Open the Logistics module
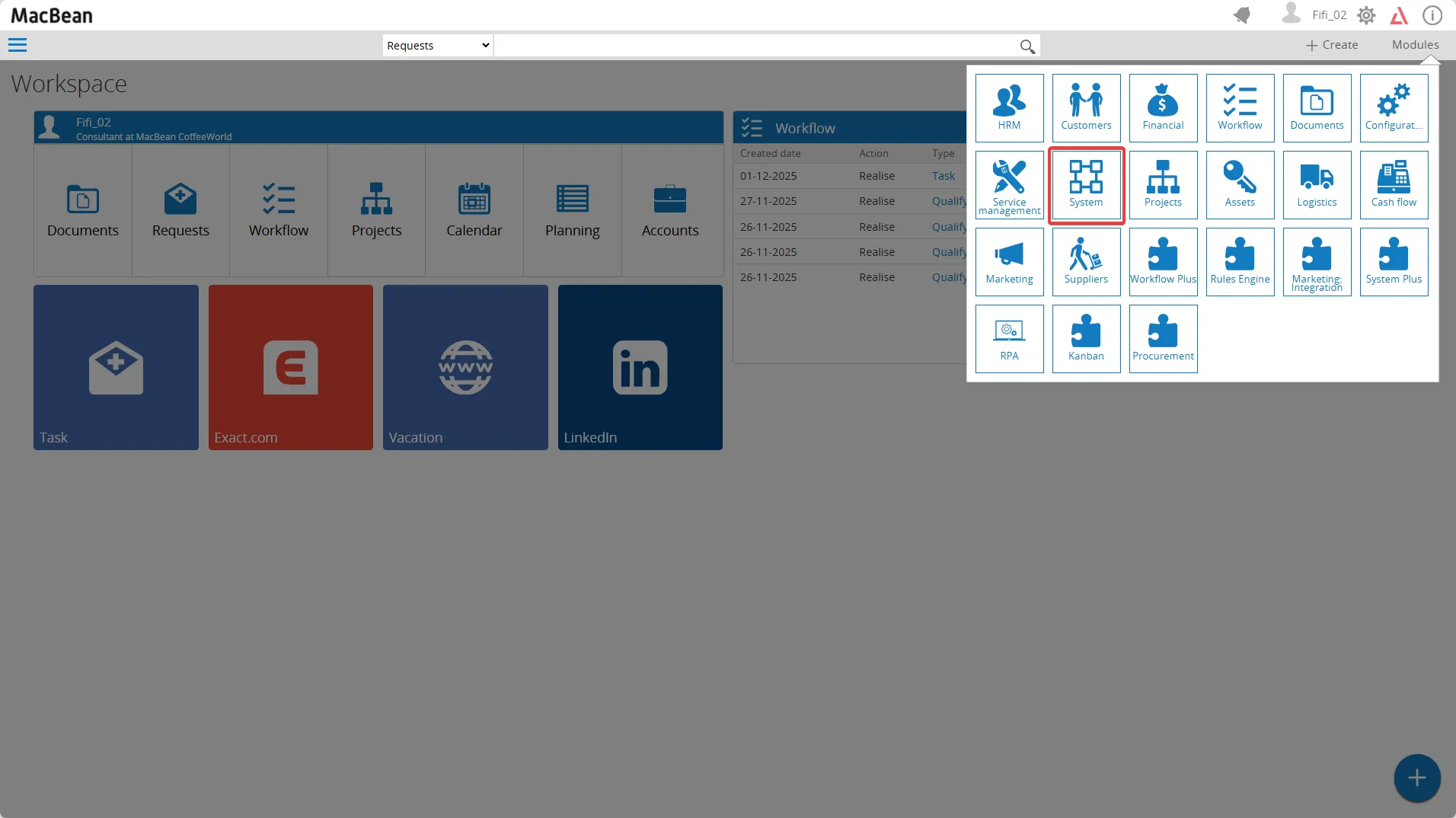Image resolution: width=1456 pixels, height=818 pixels. click(x=1317, y=184)
